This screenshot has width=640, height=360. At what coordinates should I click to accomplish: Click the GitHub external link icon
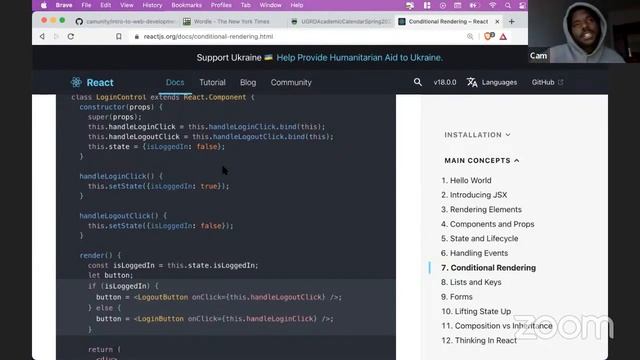pos(561,82)
